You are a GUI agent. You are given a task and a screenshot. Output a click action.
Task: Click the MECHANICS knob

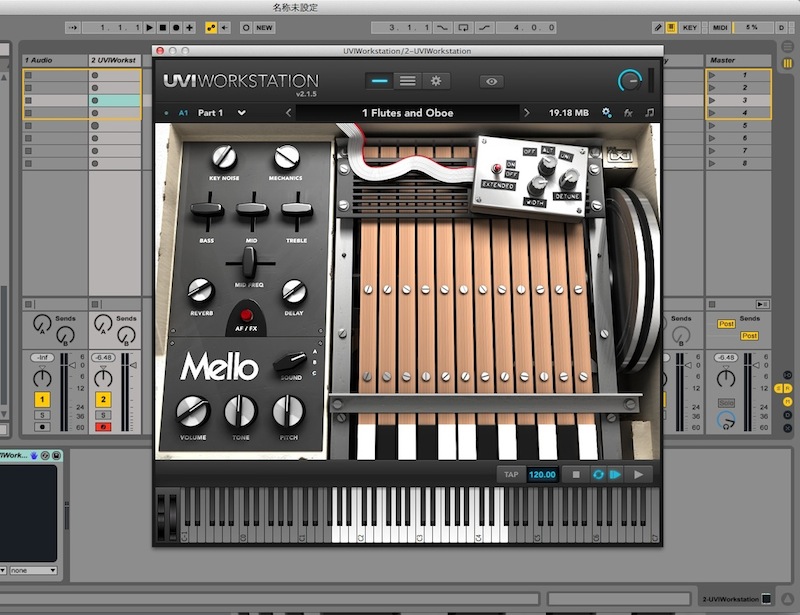[286, 157]
